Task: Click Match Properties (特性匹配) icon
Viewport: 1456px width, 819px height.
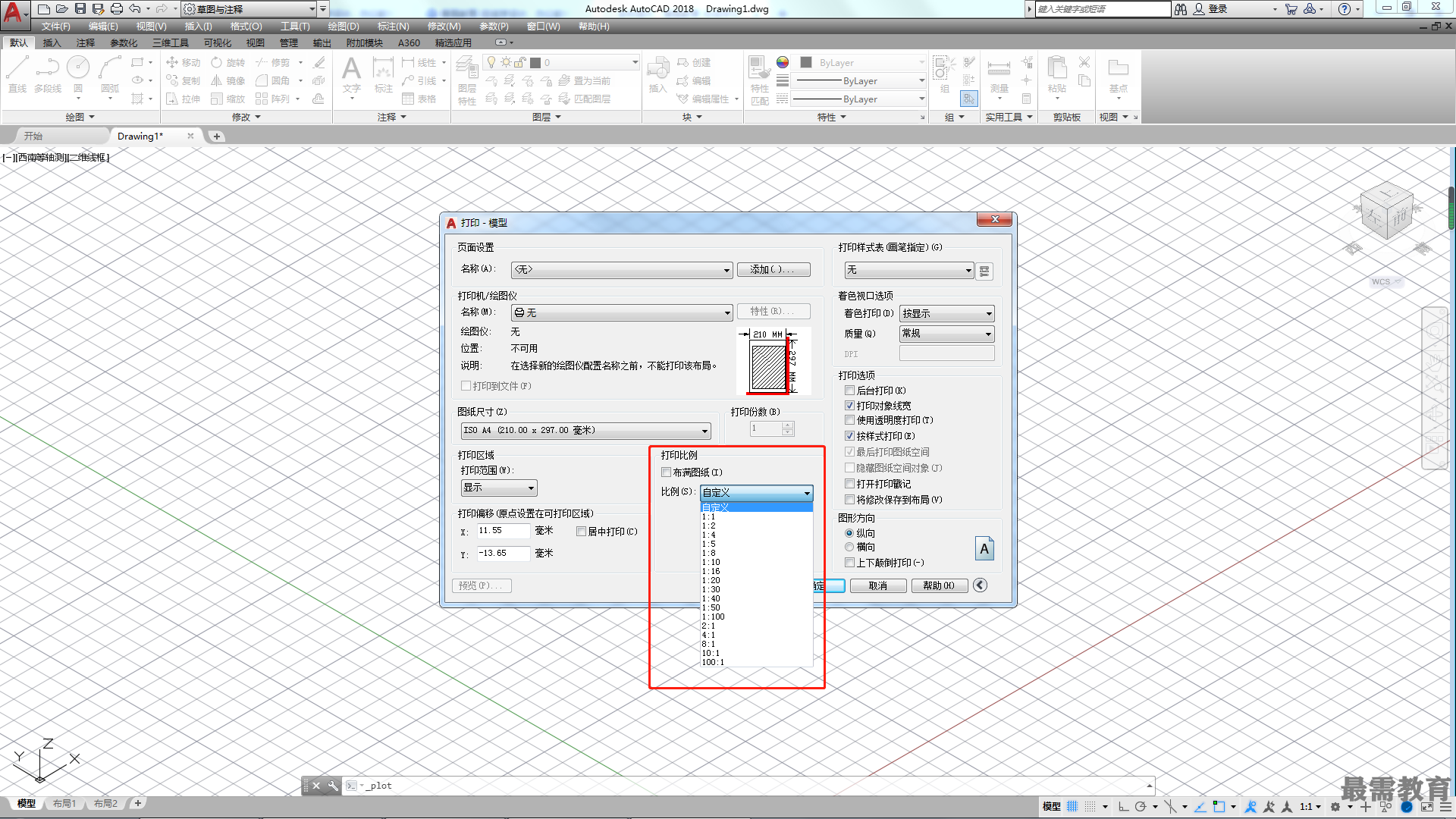Action: pyautogui.click(x=760, y=80)
